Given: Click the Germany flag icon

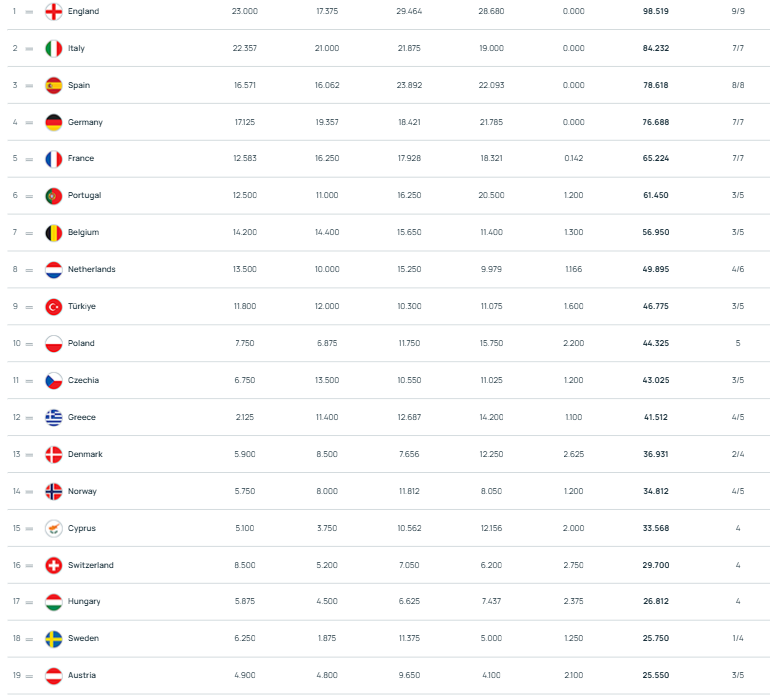Looking at the screenshot, I should [x=54, y=122].
